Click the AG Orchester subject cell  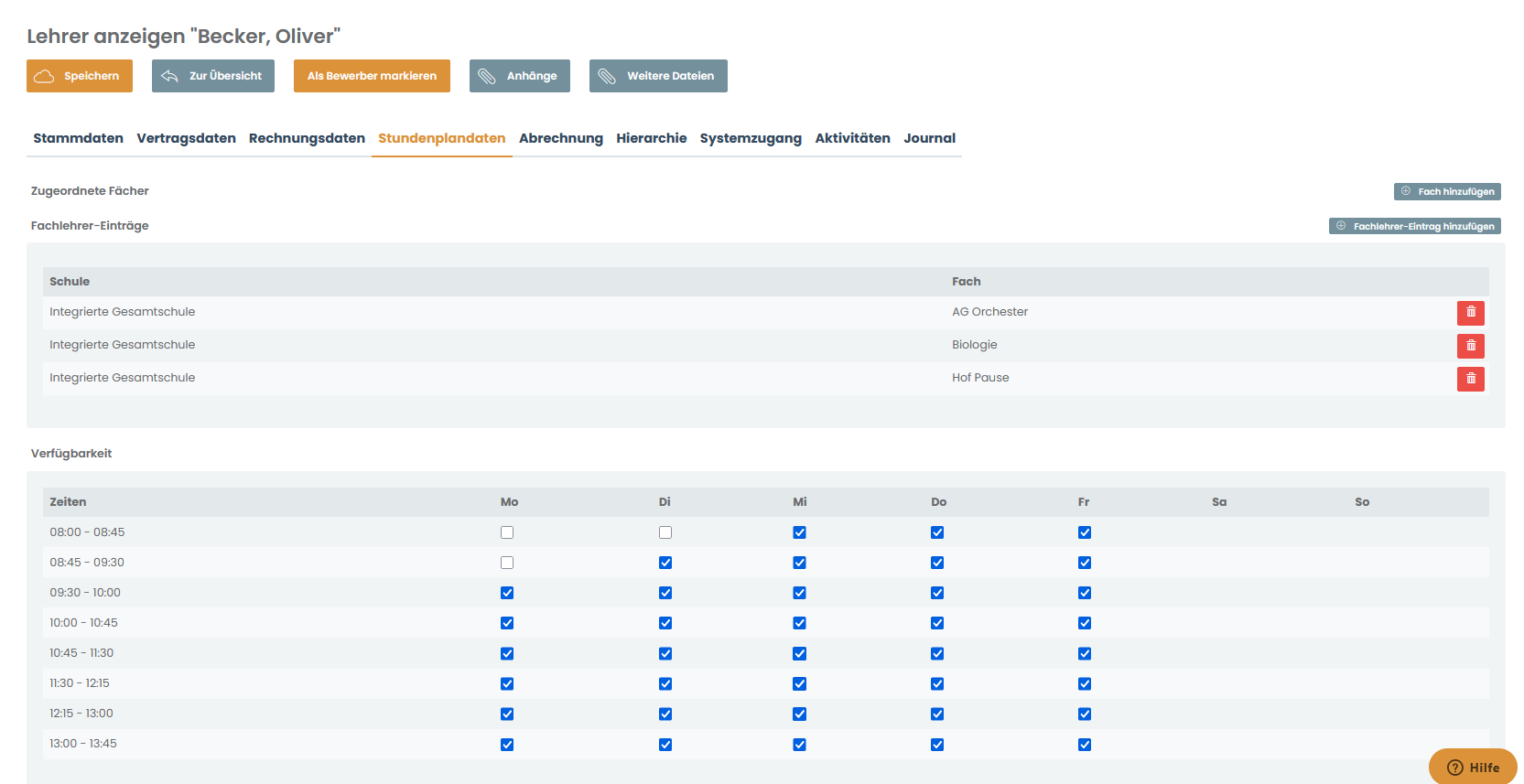pyautogui.click(x=989, y=312)
